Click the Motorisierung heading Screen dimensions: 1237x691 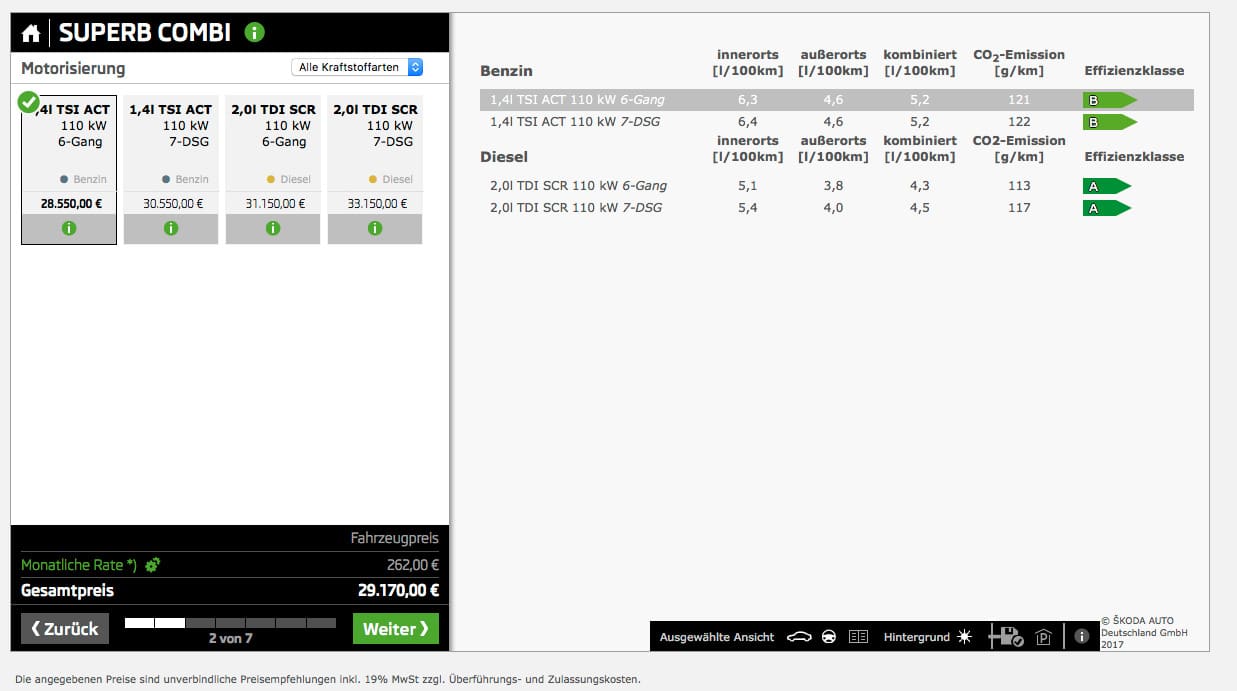point(74,69)
